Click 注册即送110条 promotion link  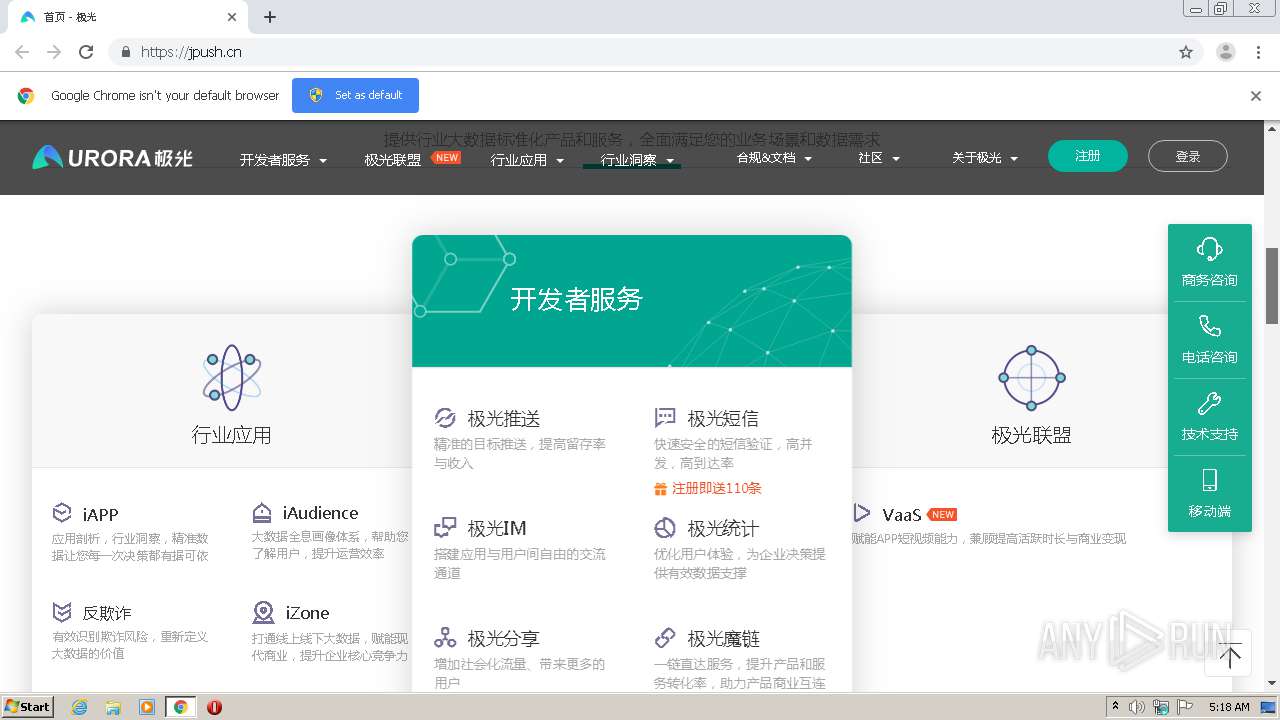tap(717, 489)
